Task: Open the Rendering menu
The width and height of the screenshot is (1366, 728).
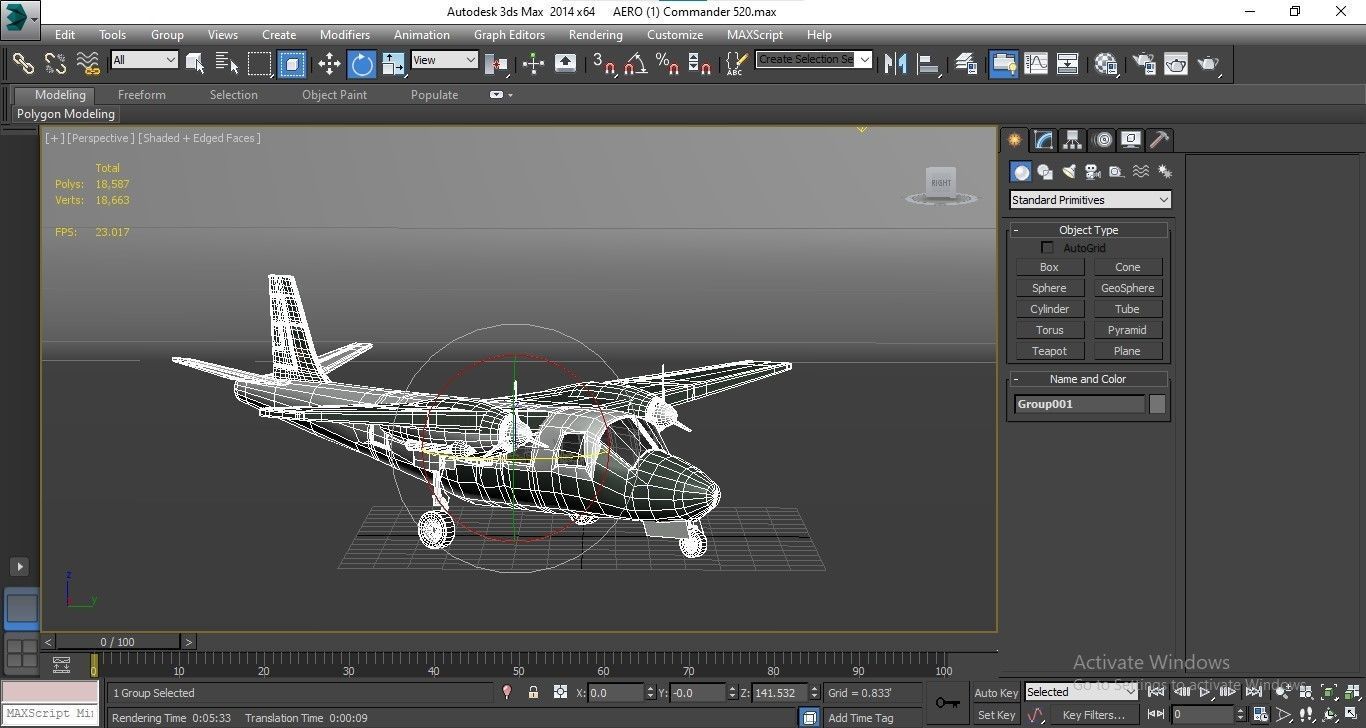Action: click(595, 34)
